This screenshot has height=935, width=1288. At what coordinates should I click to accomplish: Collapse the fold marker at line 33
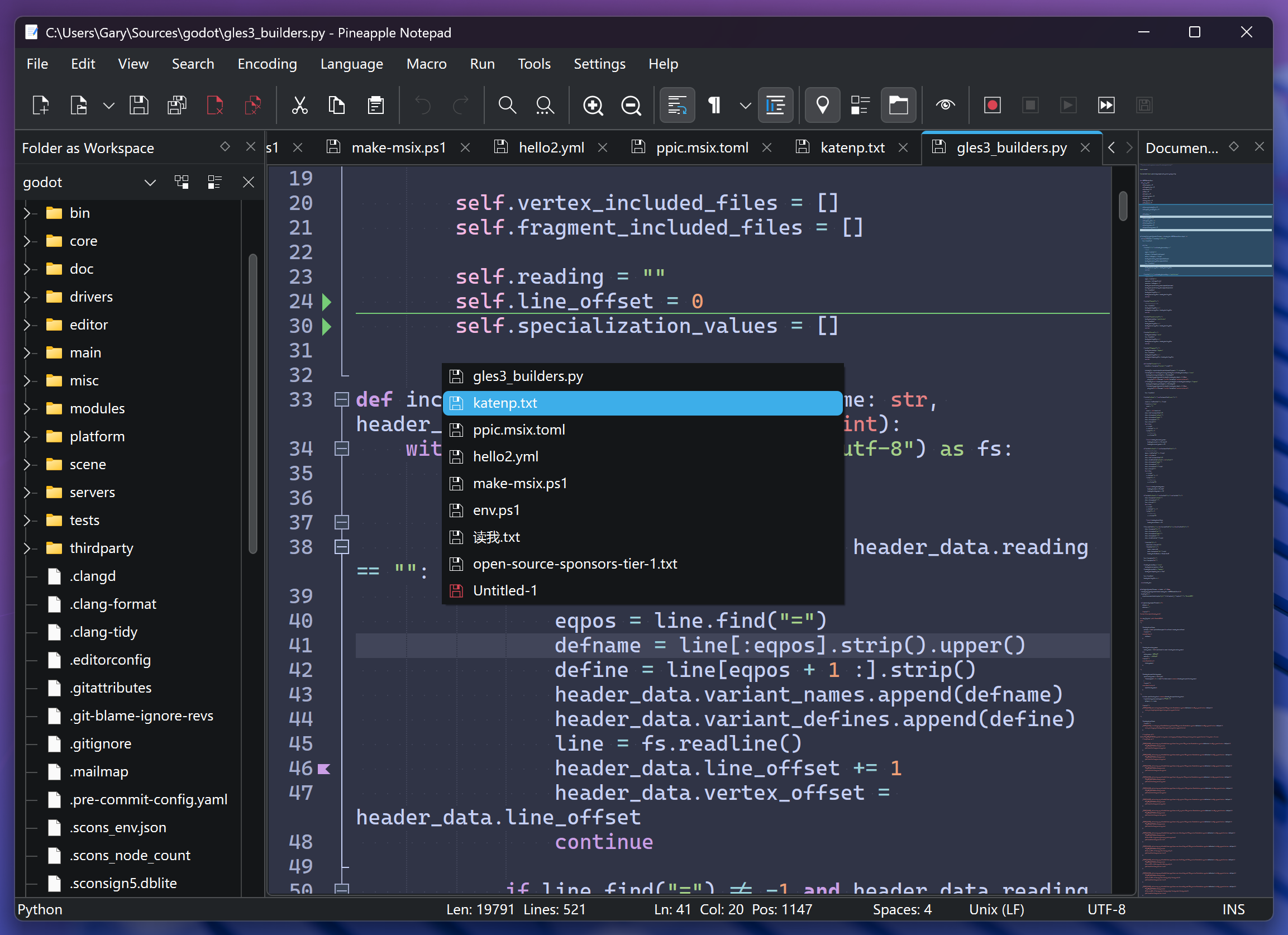tap(342, 400)
